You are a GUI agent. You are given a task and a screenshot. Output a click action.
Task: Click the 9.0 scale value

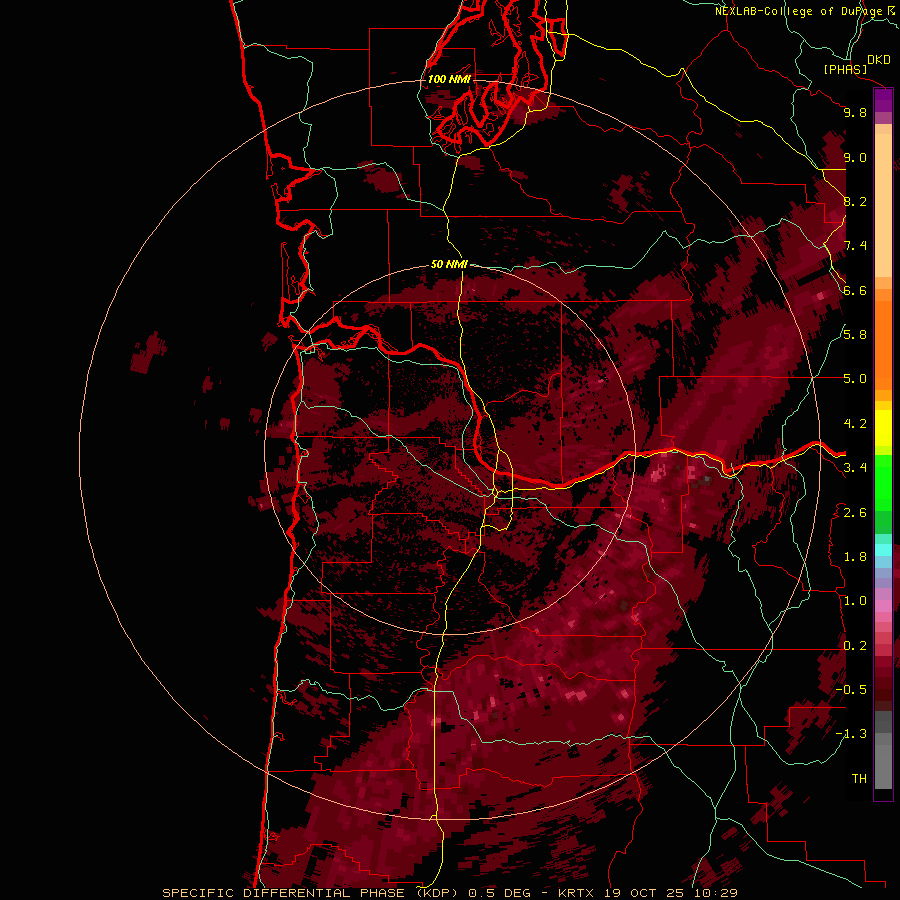[855, 157]
